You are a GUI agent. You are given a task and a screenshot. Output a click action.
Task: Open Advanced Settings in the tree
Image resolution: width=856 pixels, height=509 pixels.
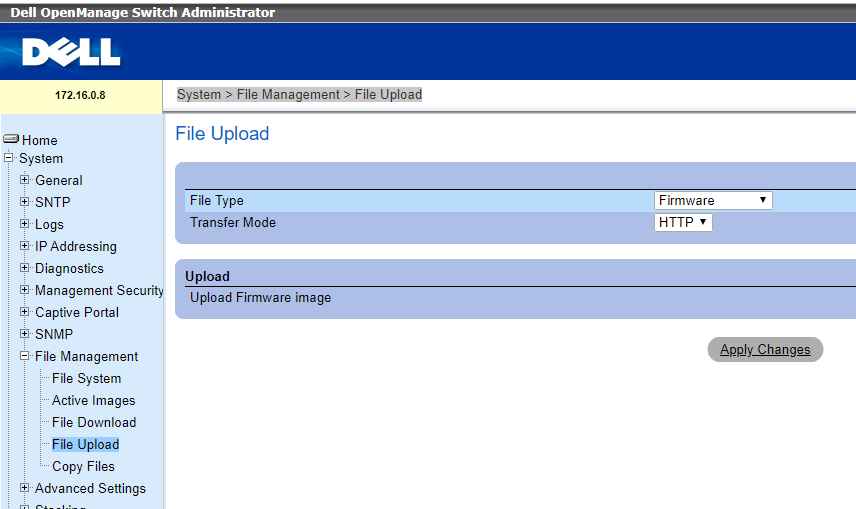[x=91, y=488]
